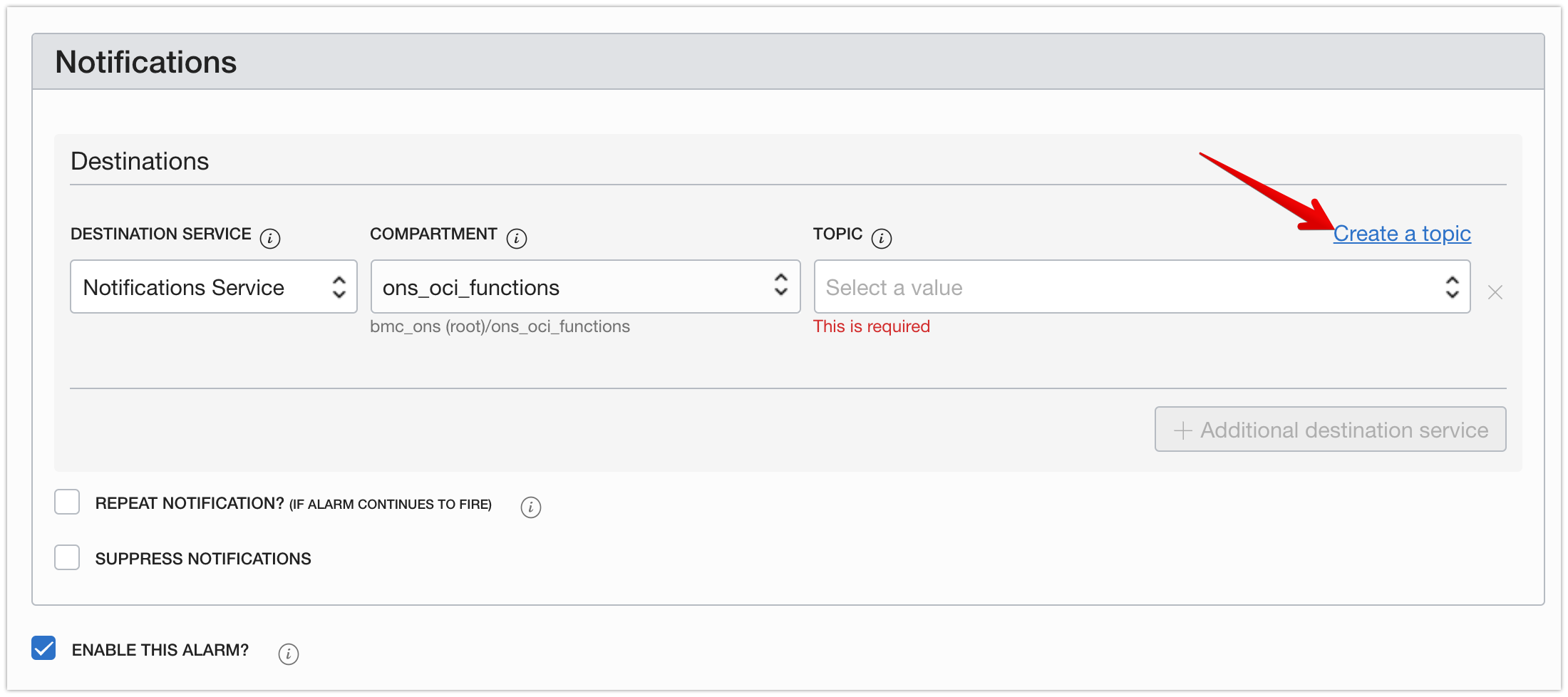
Task: Uncheck Enable This Alarm
Action: [43, 648]
